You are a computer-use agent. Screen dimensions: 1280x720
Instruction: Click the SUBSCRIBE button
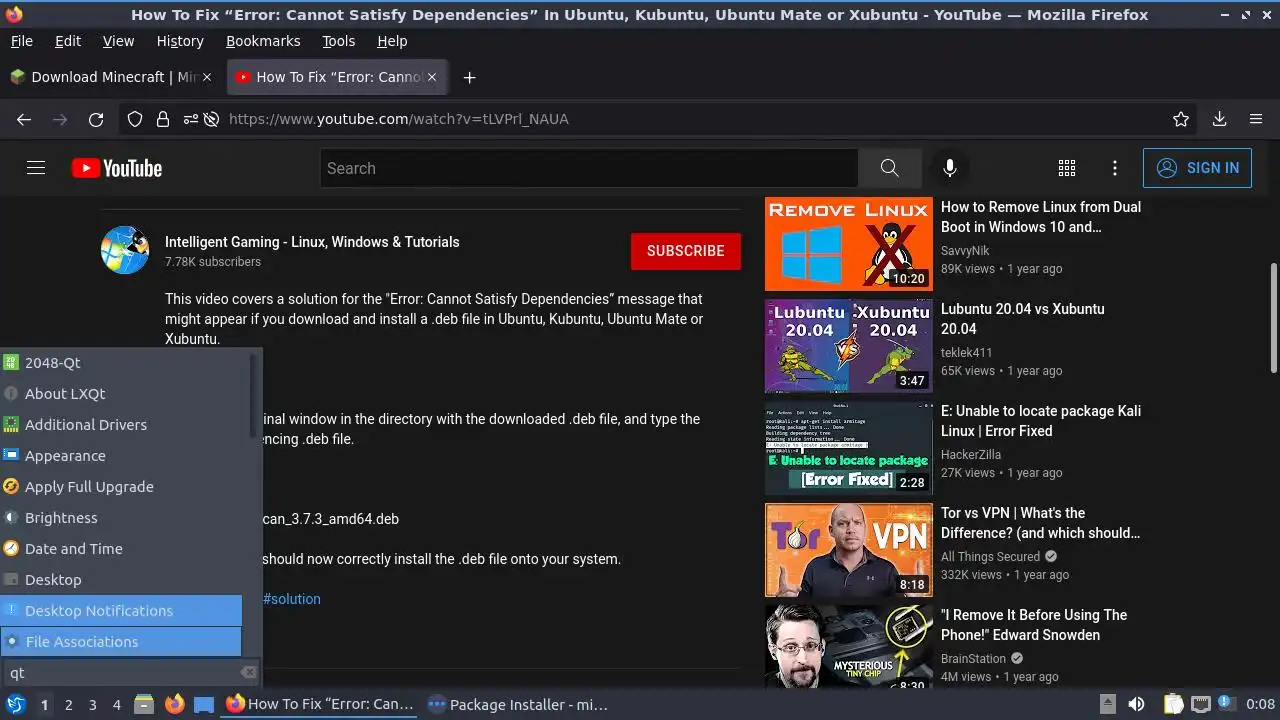click(x=686, y=251)
